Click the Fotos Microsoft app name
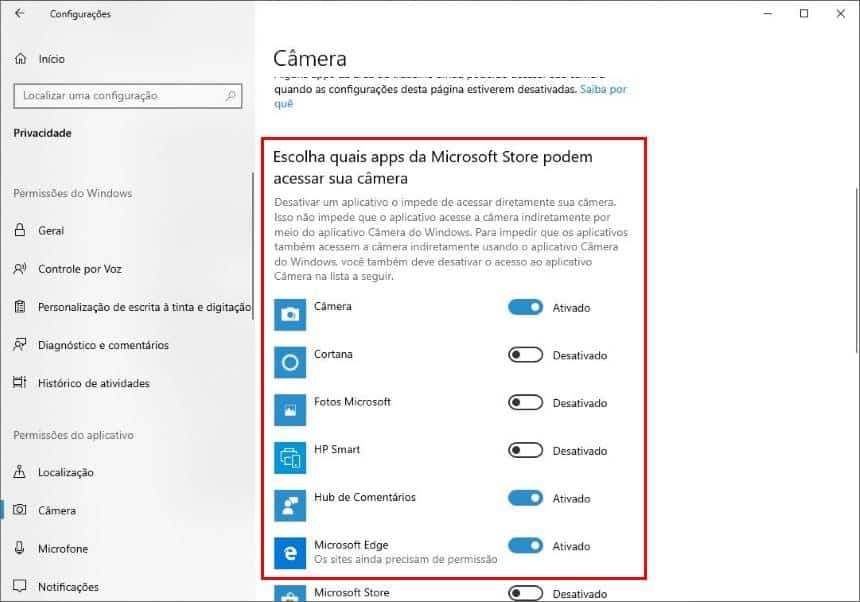The image size is (860, 602). 352,401
